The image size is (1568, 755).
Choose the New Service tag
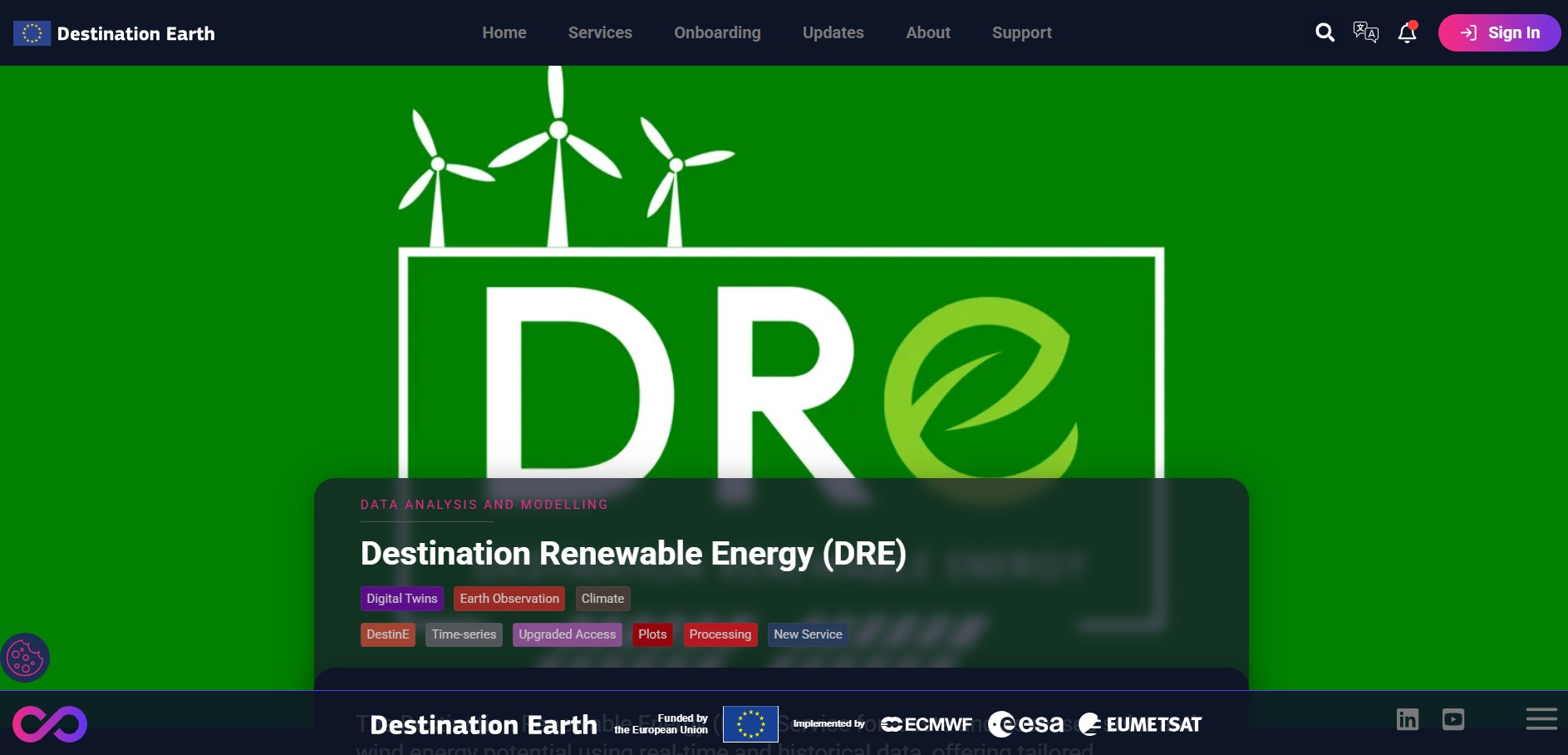tap(808, 634)
